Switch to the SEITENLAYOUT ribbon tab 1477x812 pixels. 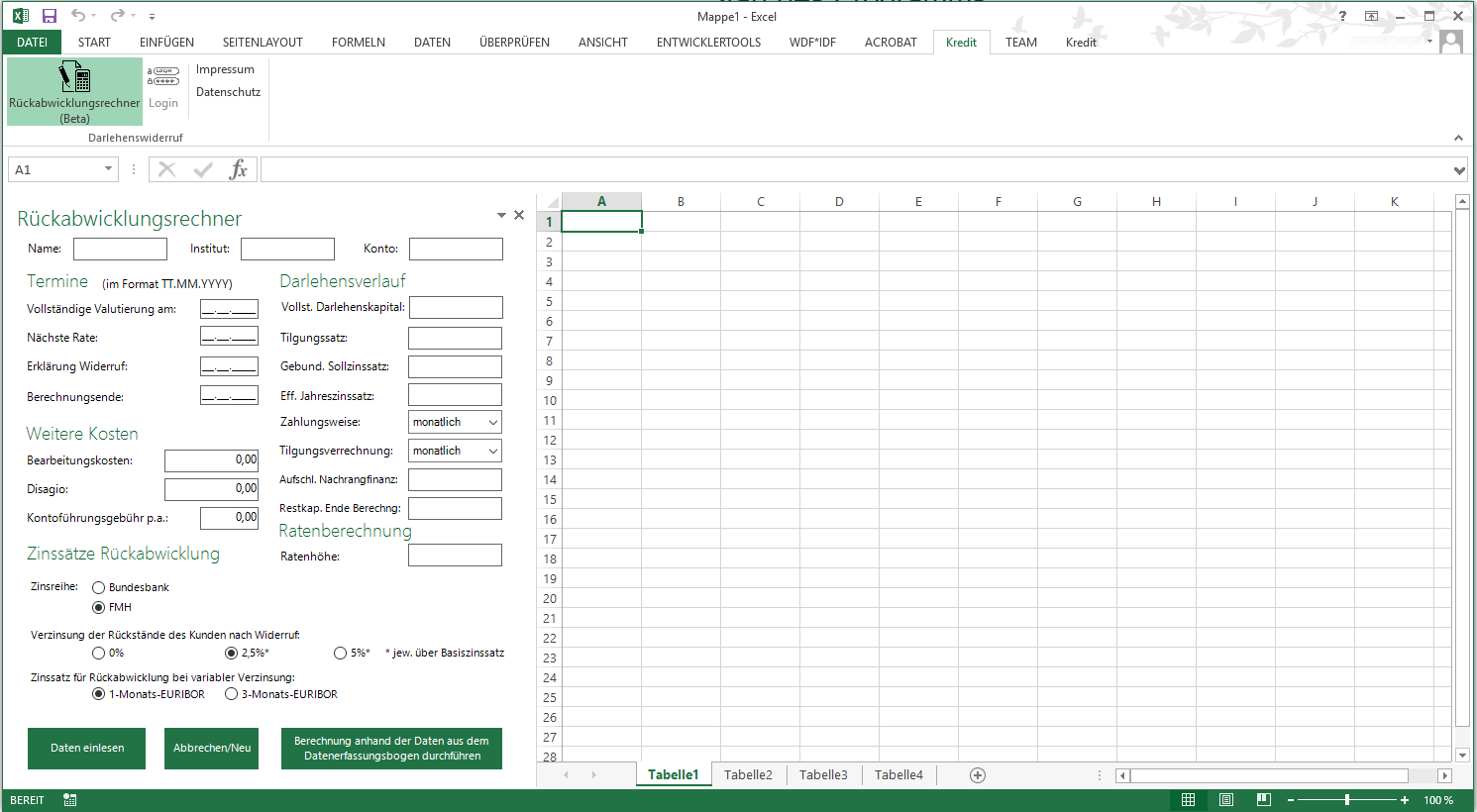tap(263, 43)
